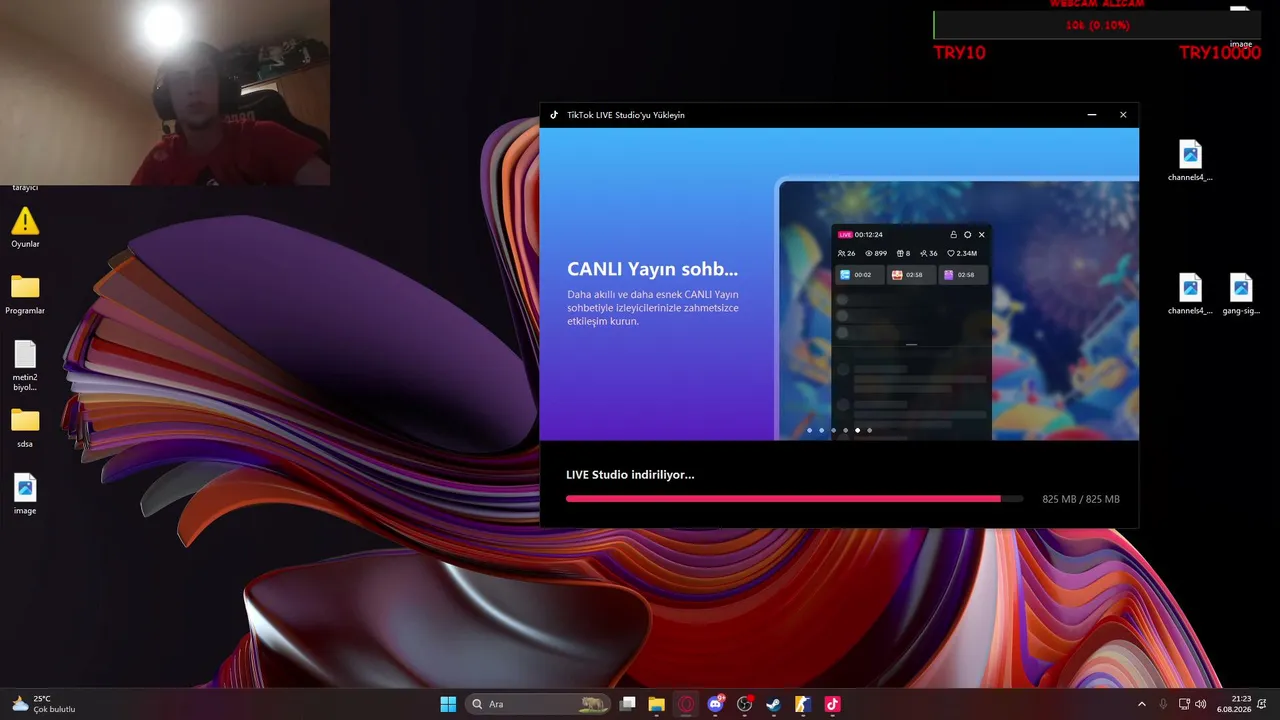Switch to Opera GX browser on taskbar
This screenshot has height=720, width=1280.
pyautogui.click(x=686, y=704)
